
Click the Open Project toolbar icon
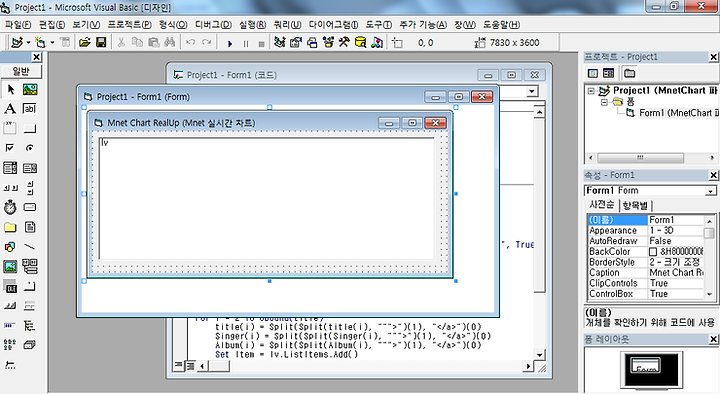tap(84, 43)
